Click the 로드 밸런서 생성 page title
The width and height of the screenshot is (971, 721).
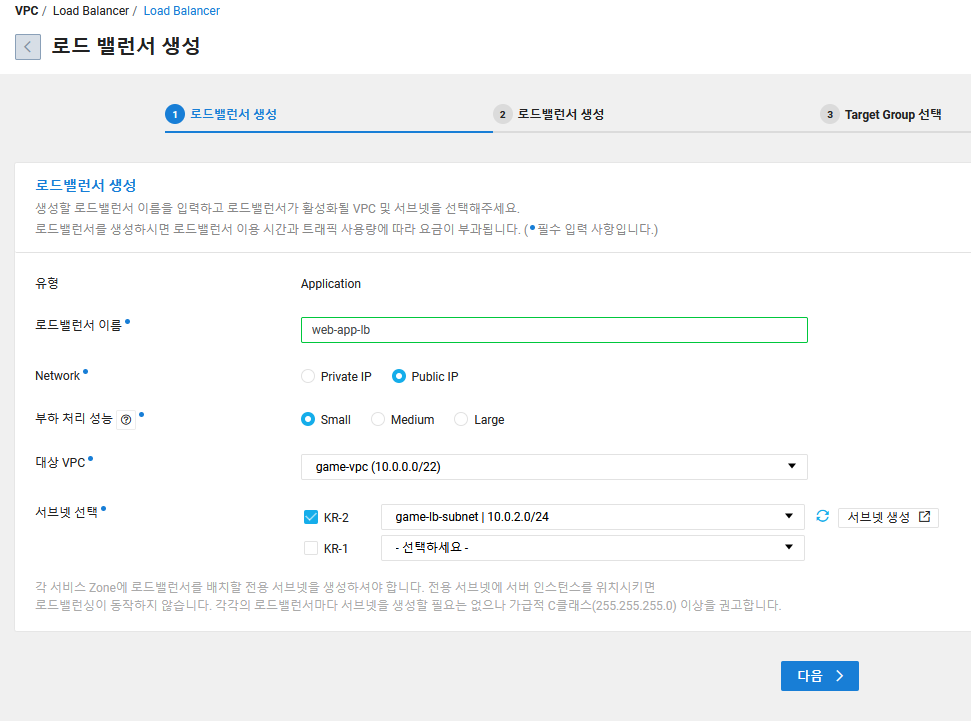[x=126, y=46]
